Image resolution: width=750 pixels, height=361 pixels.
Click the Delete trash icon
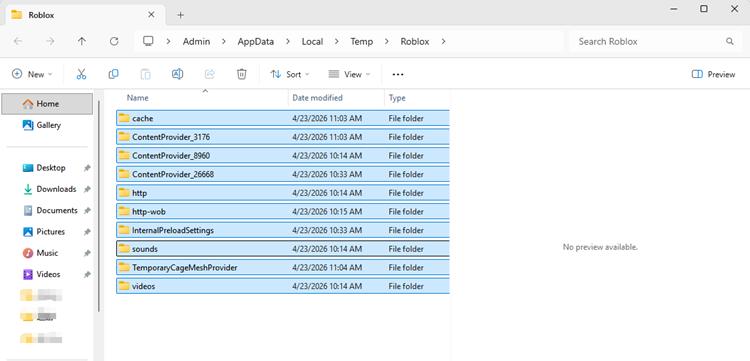pos(242,74)
